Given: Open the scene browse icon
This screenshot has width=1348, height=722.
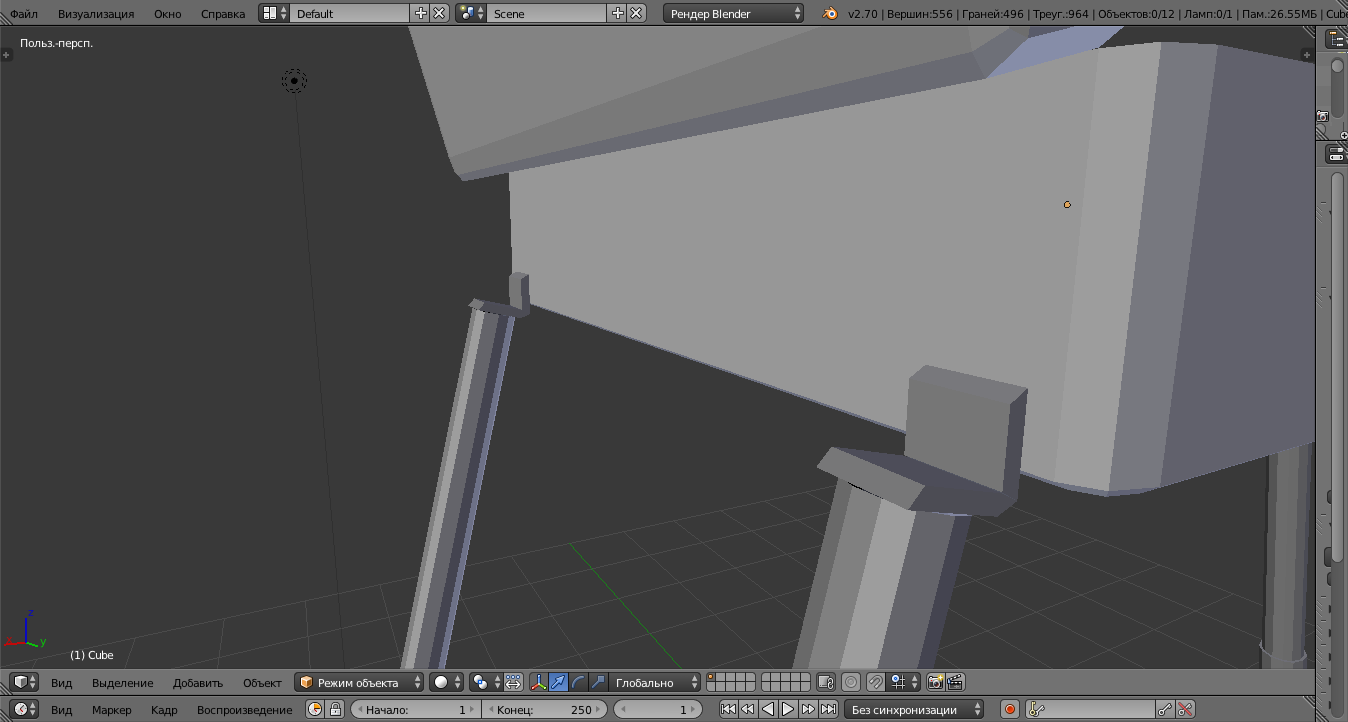Looking at the screenshot, I should (471, 13).
